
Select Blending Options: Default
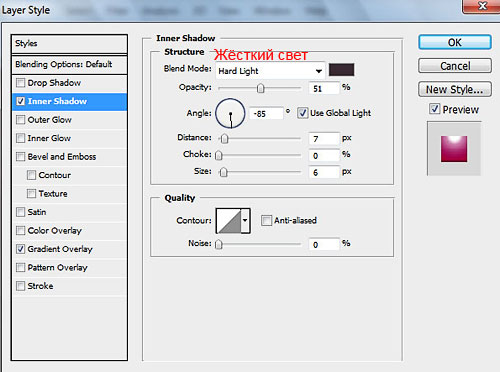69,64
